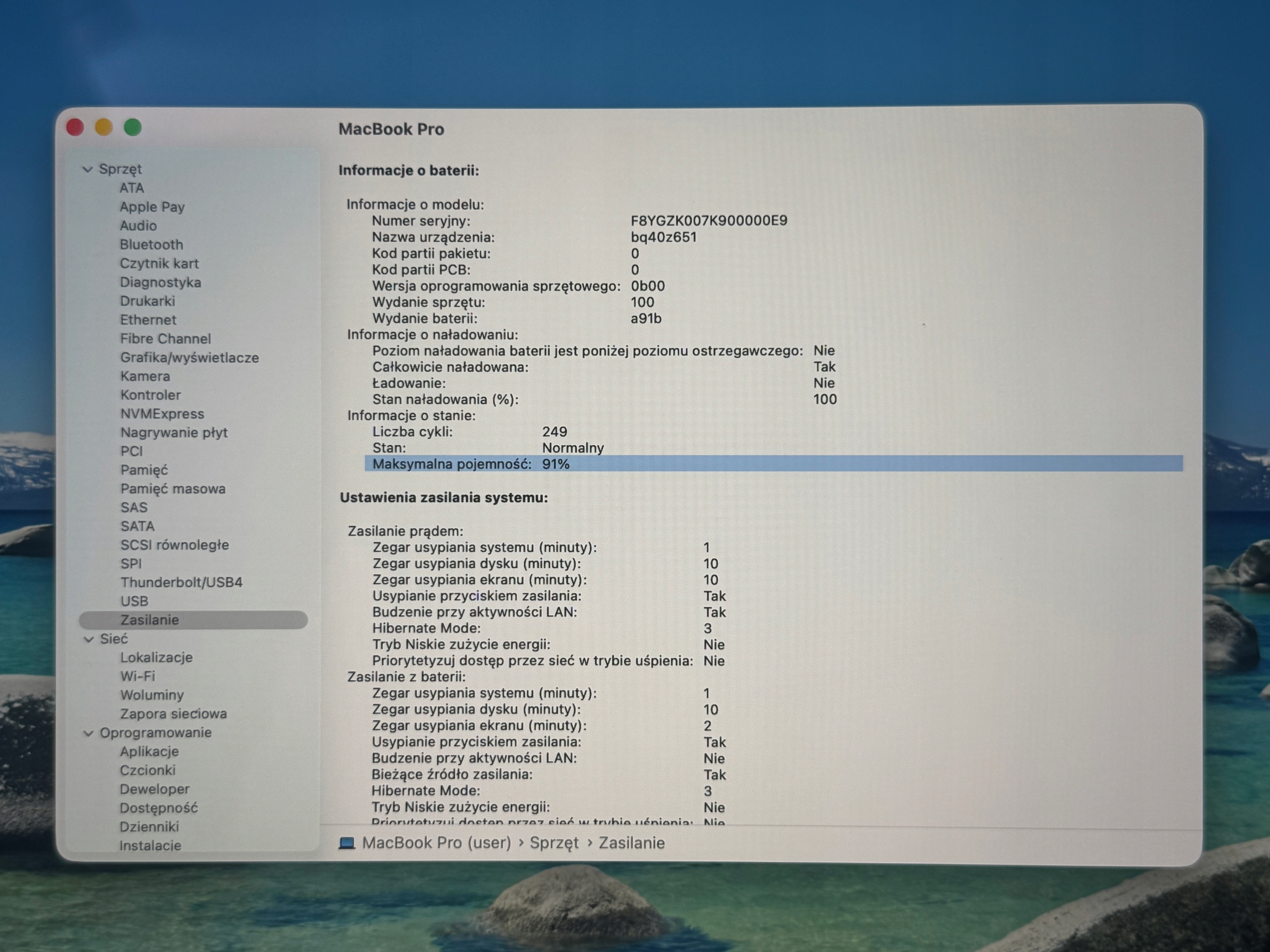Open the Wi-Fi network entry
The height and width of the screenshot is (952, 1270).
tap(138, 676)
